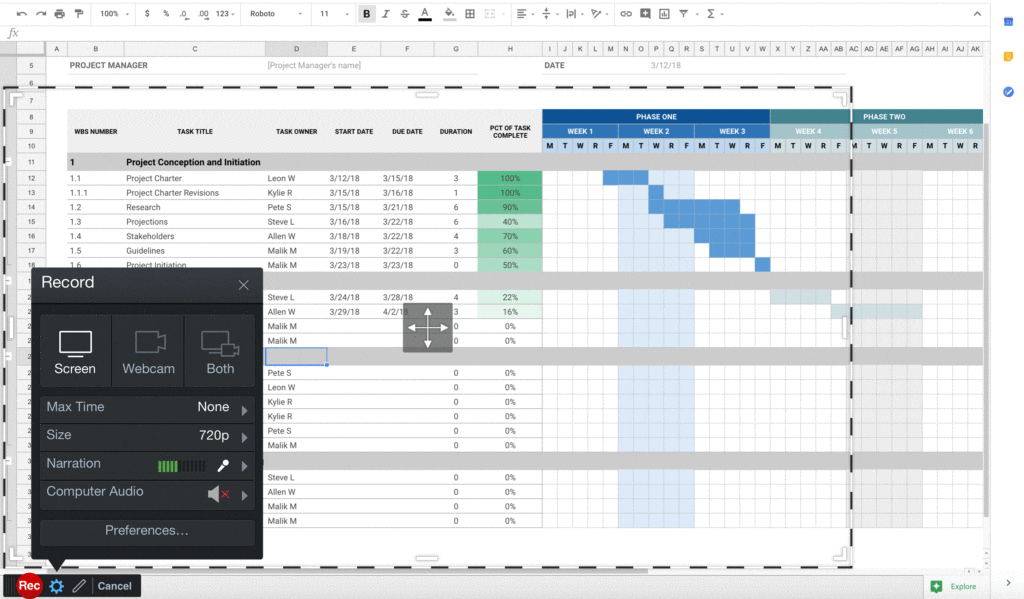The width and height of the screenshot is (1024, 599).
Task: Insert a link with chain icon
Action: 626,14
